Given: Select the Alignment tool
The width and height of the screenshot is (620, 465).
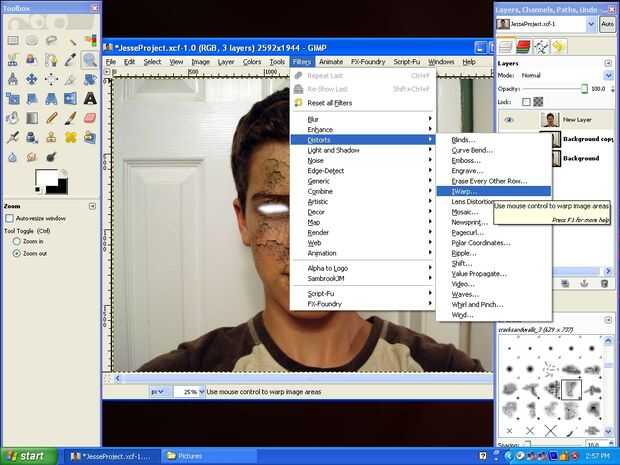Looking at the screenshot, I should pos(51,79).
